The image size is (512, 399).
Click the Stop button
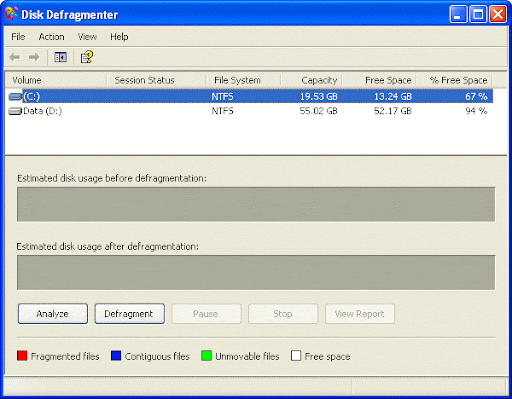[283, 314]
